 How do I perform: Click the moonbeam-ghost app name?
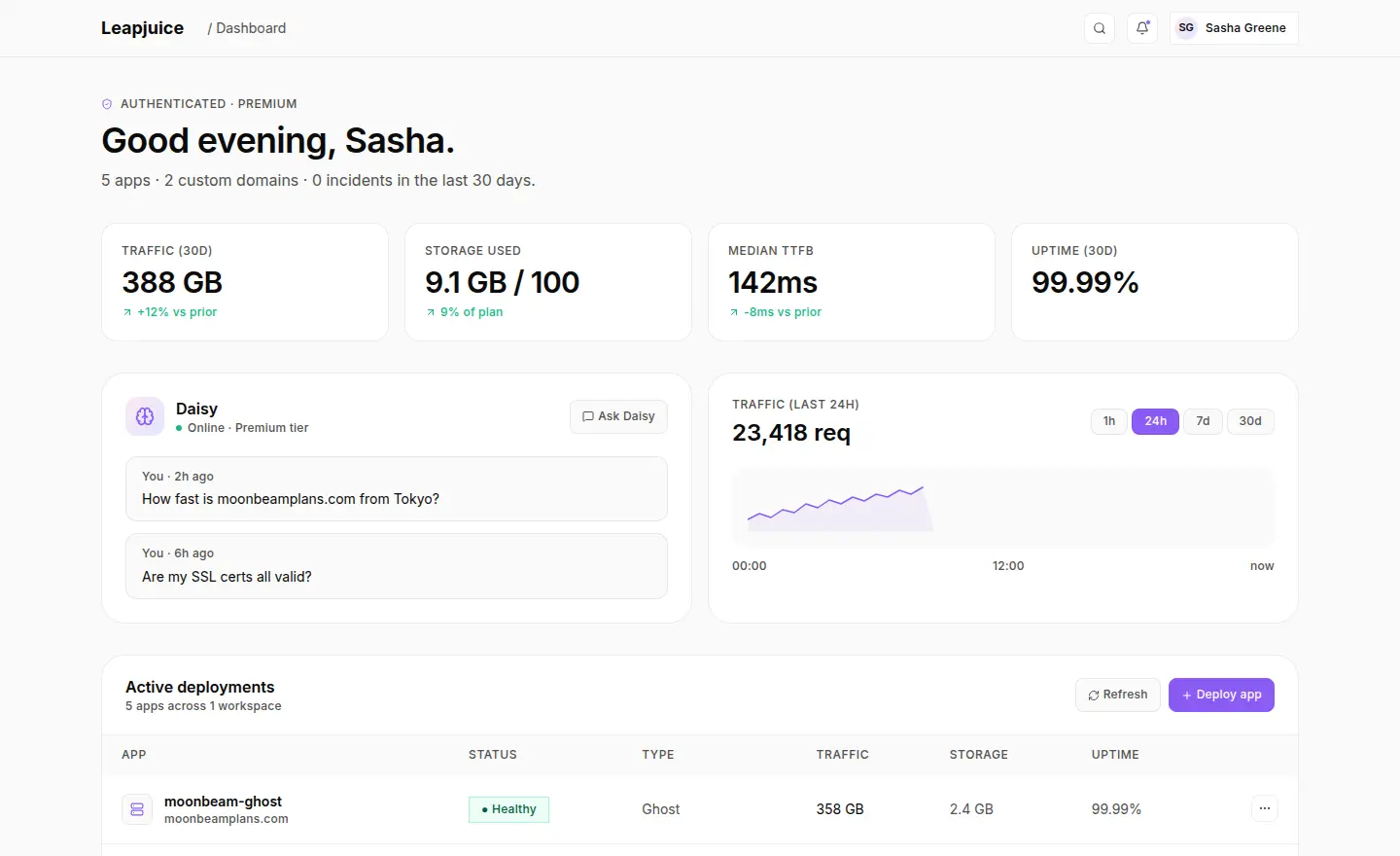(x=223, y=802)
